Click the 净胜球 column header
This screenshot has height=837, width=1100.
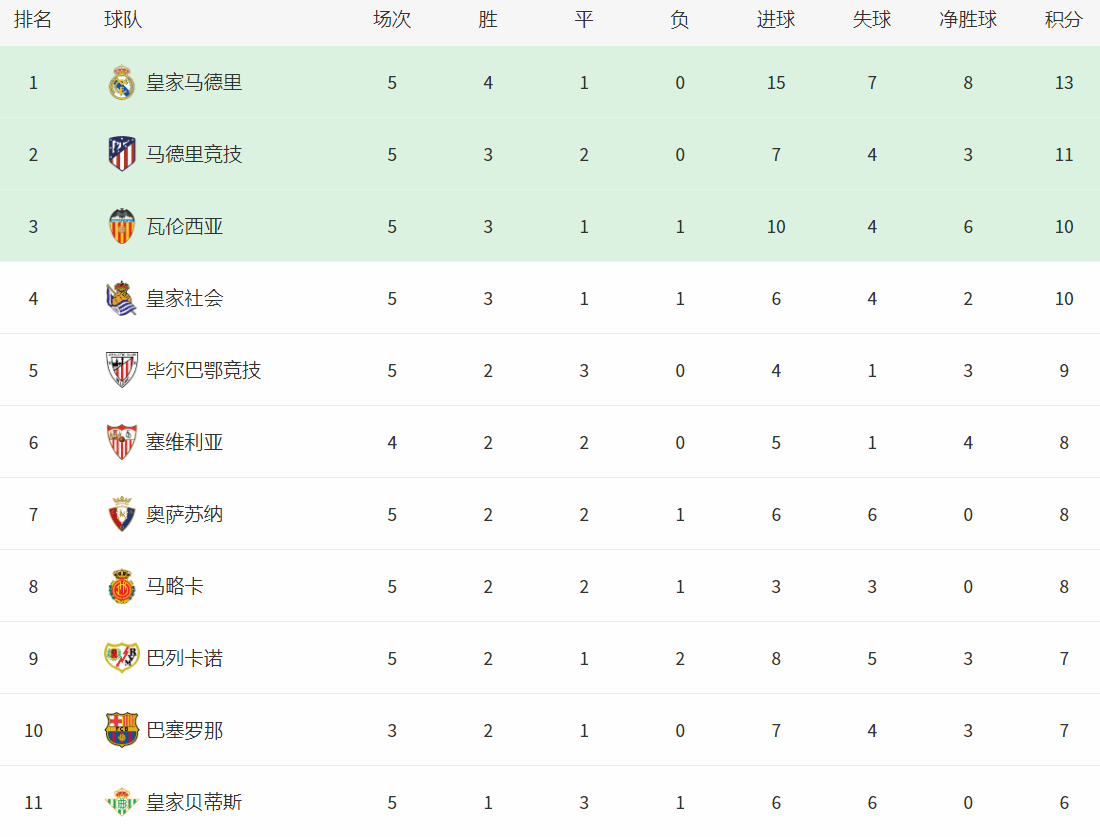pyautogui.click(x=968, y=20)
